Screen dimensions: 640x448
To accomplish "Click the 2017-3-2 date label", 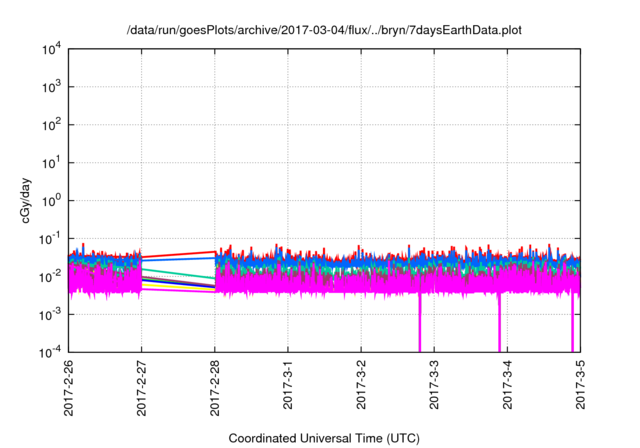I will coord(361,384).
